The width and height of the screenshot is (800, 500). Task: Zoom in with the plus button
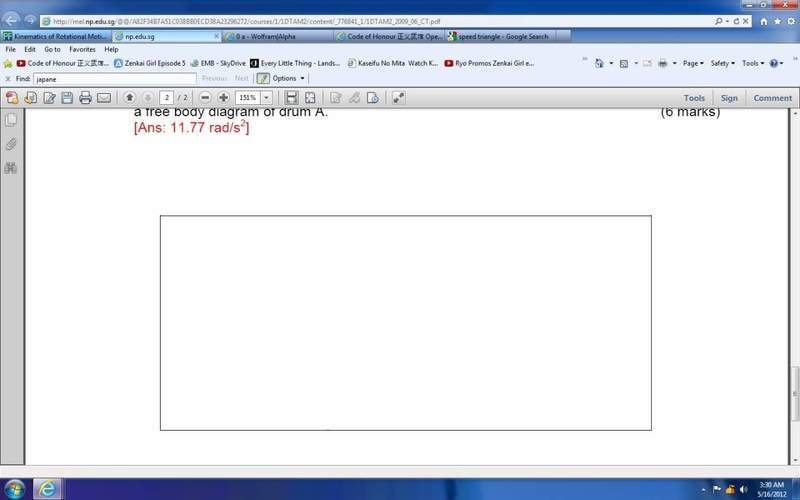(x=223, y=97)
